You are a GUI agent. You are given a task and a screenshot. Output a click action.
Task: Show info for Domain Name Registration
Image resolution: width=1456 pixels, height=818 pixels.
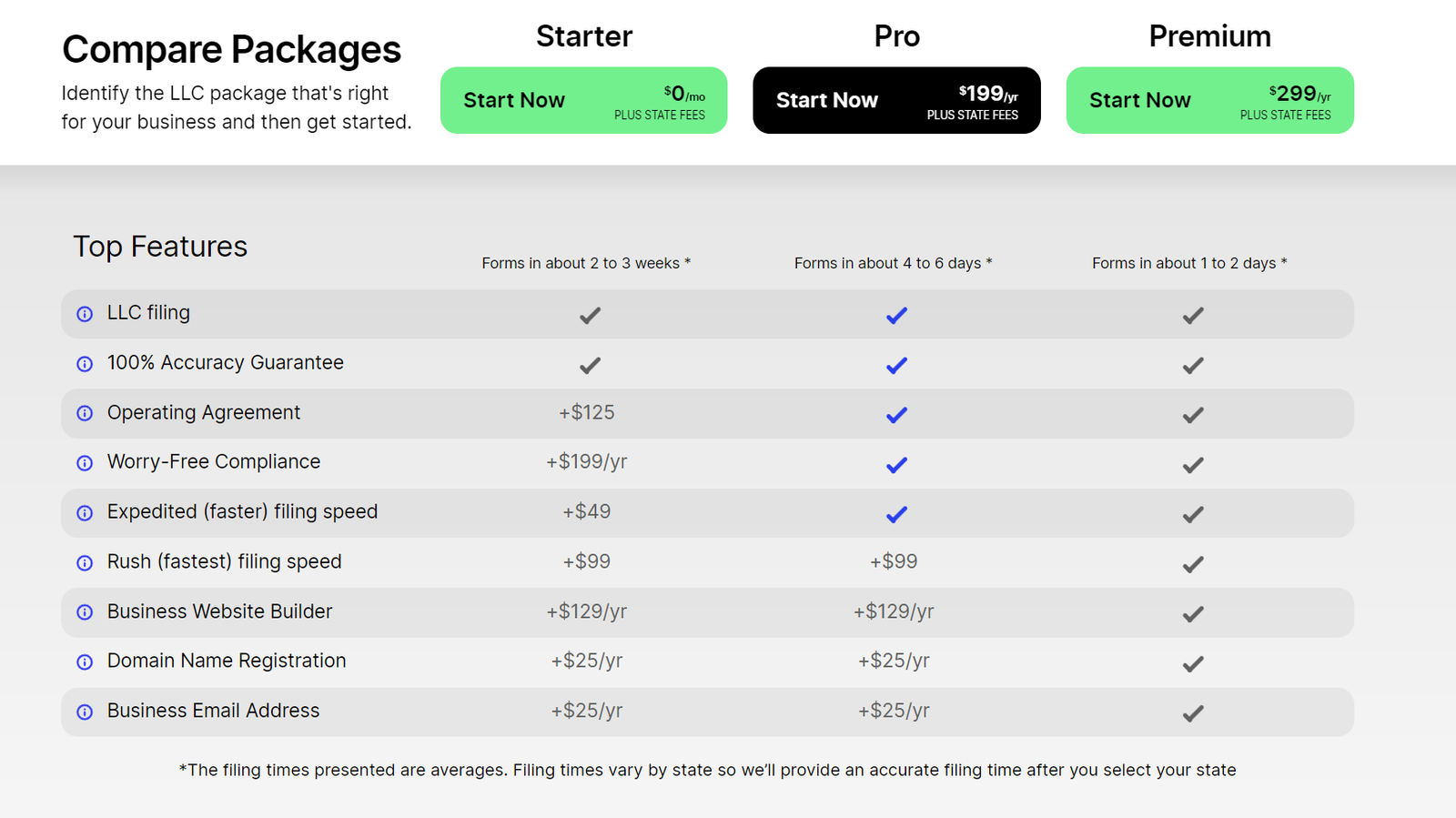(x=85, y=662)
